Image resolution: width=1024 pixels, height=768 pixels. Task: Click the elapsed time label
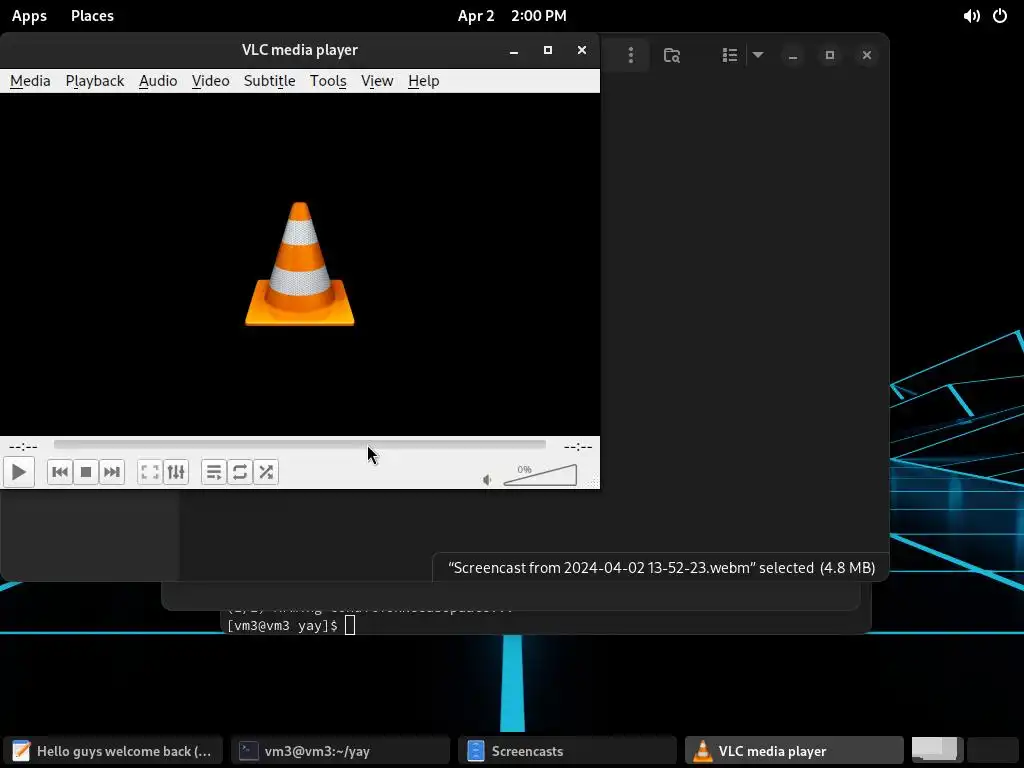click(23, 447)
